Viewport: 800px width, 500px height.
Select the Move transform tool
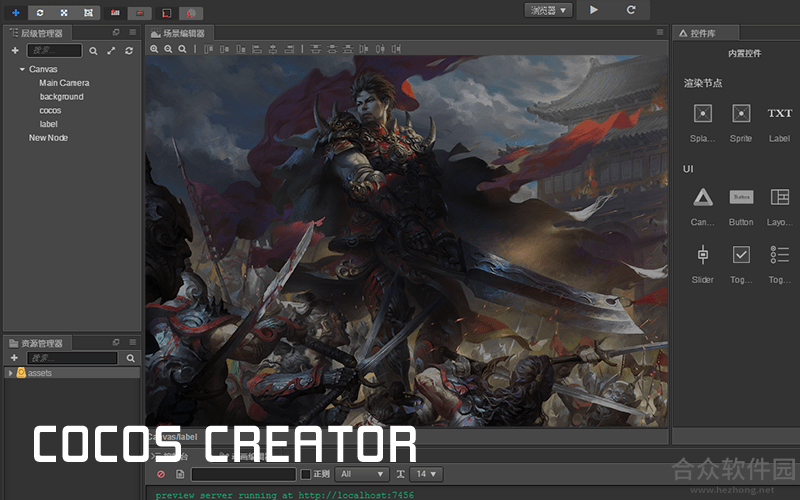(x=15, y=12)
